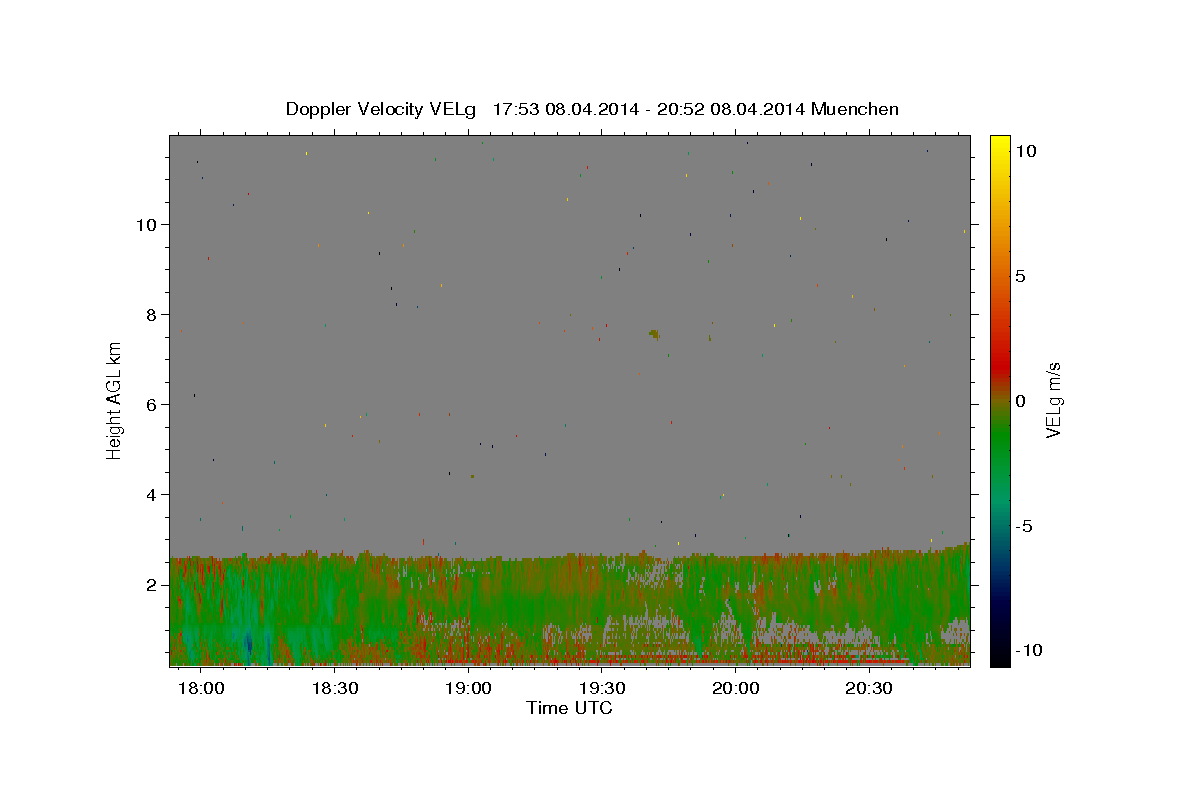
Task: Click the colorbar label '-5'
Action: click(1023, 526)
